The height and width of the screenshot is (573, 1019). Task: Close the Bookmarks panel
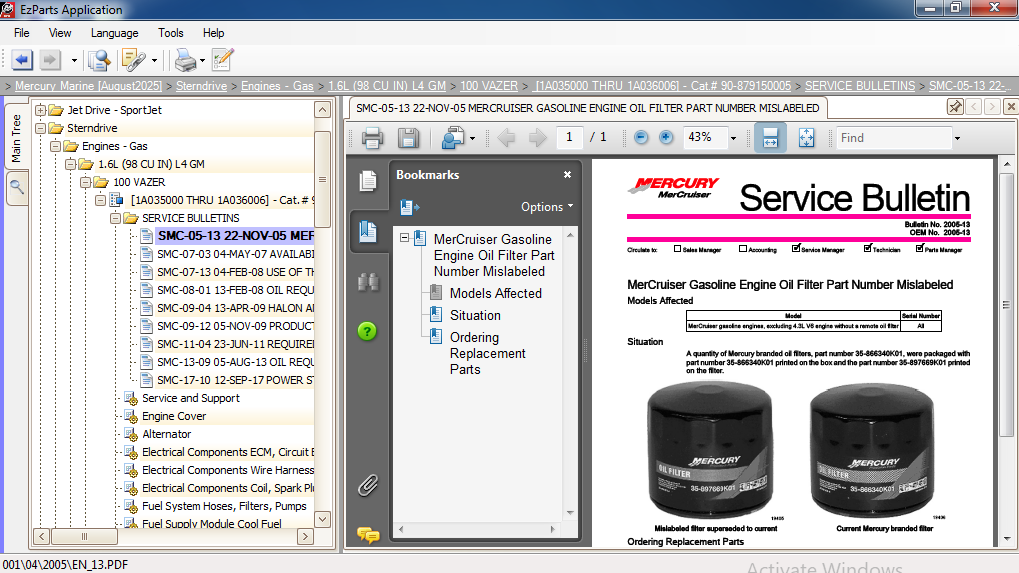[567, 175]
